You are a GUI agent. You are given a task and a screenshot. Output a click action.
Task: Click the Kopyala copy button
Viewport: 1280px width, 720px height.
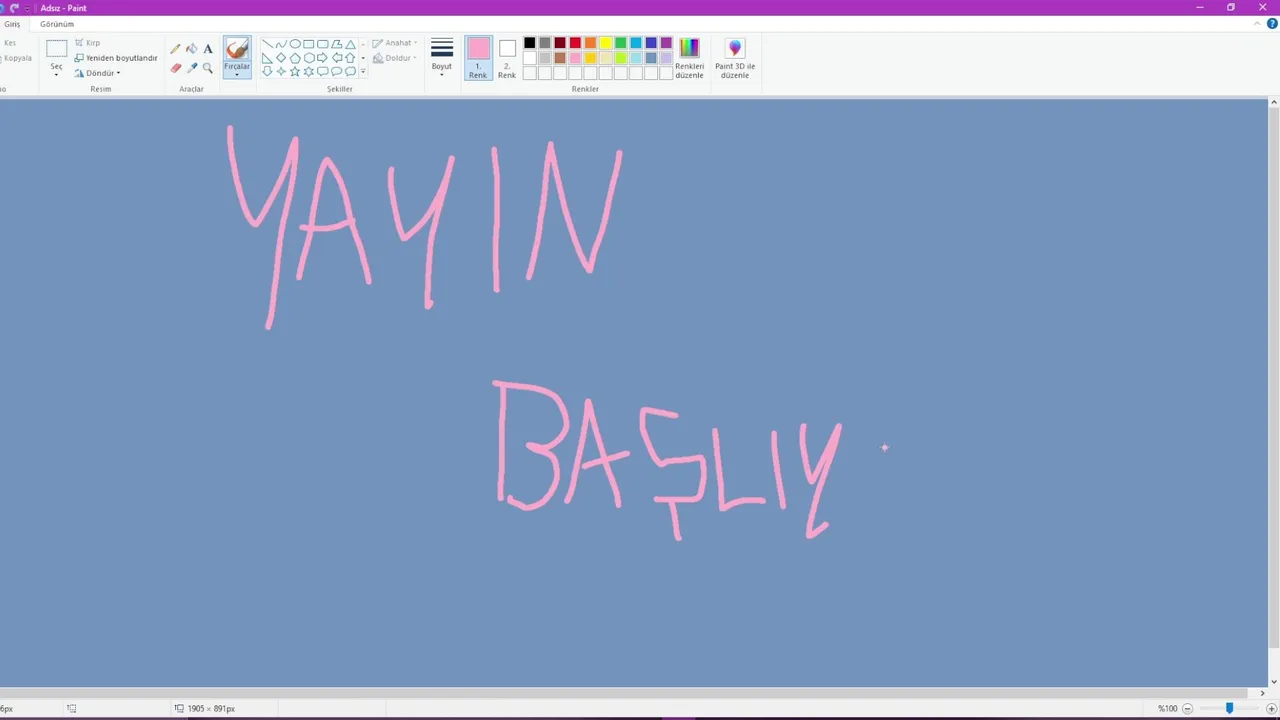tap(17, 58)
